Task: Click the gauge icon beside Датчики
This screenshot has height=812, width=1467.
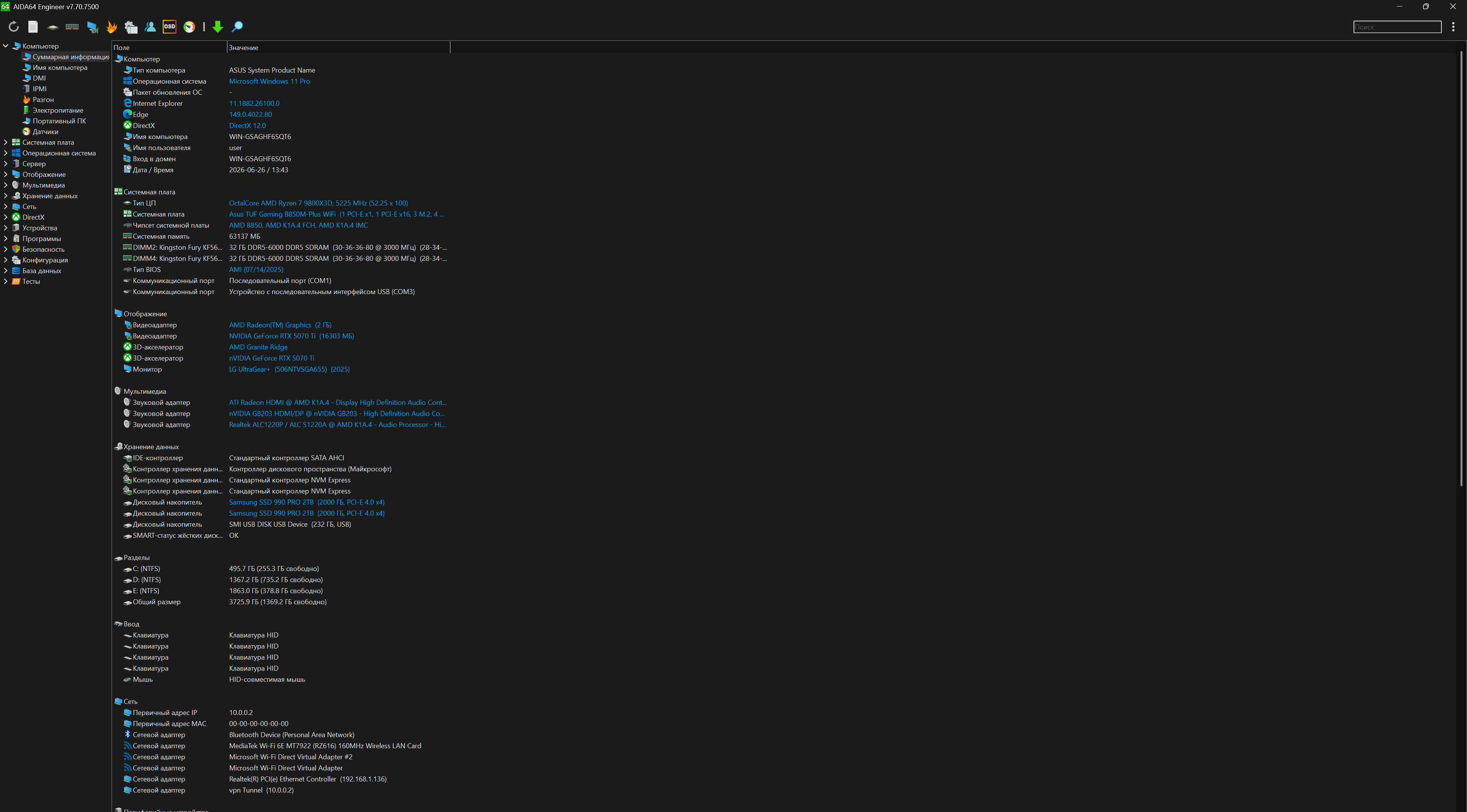Action: tap(26, 131)
